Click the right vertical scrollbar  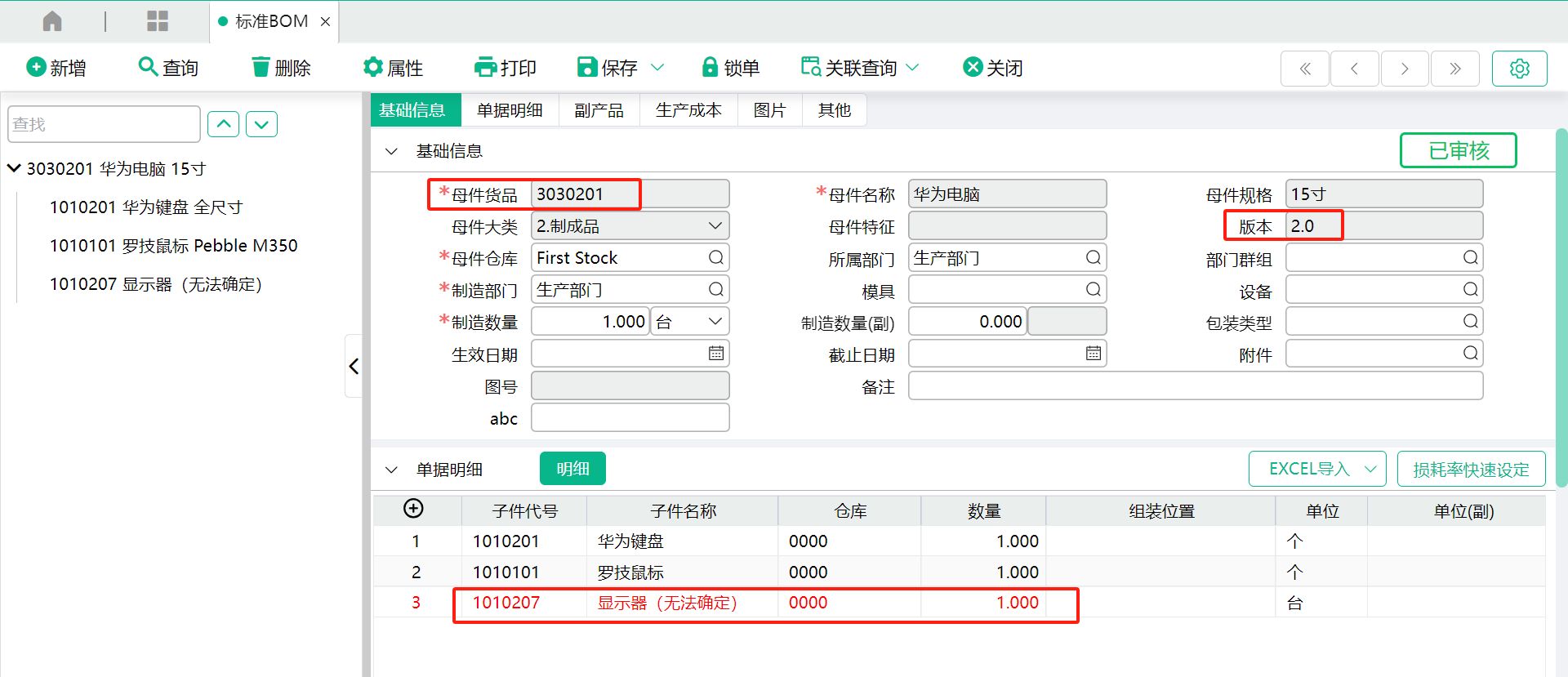pyautogui.click(x=1561, y=306)
